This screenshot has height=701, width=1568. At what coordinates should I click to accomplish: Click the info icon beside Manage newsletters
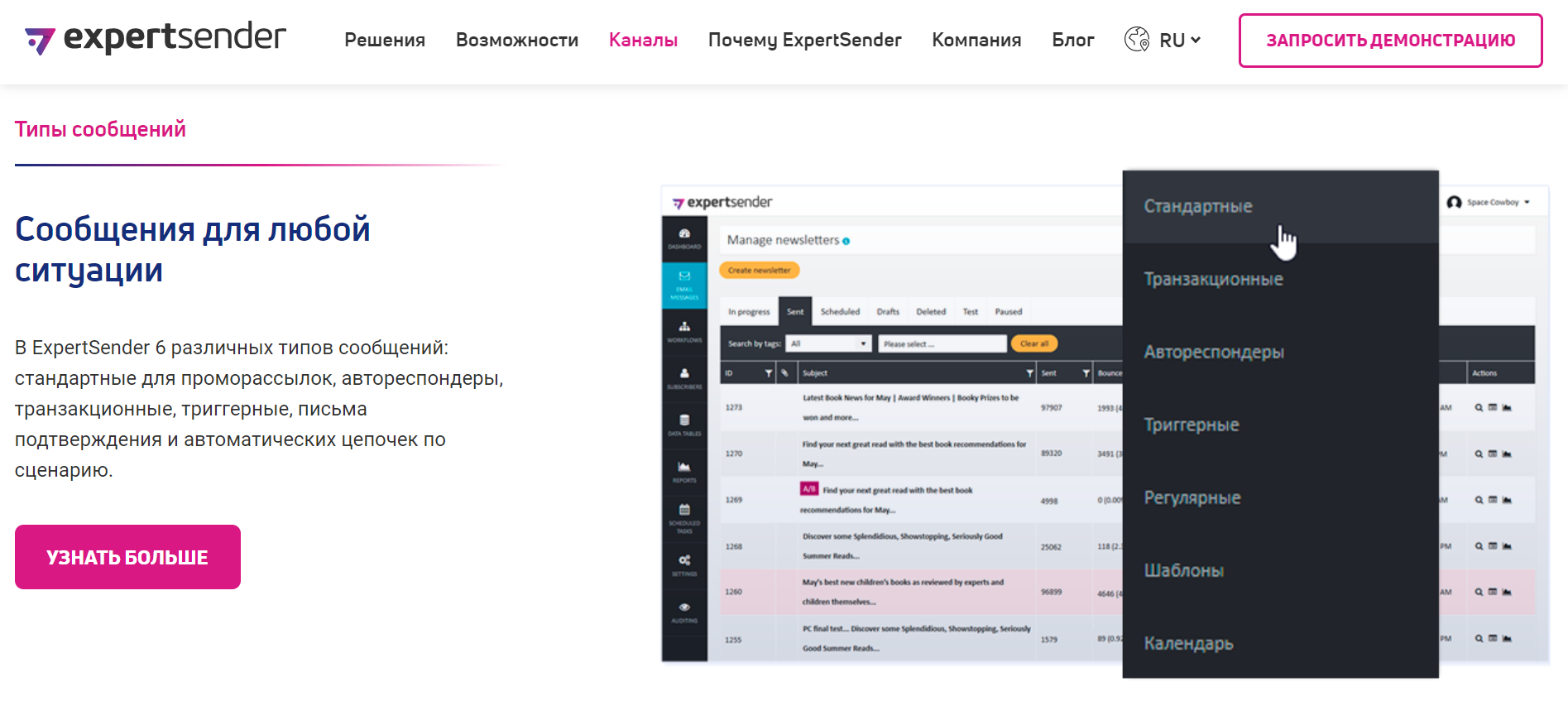(x=846, y=241)
